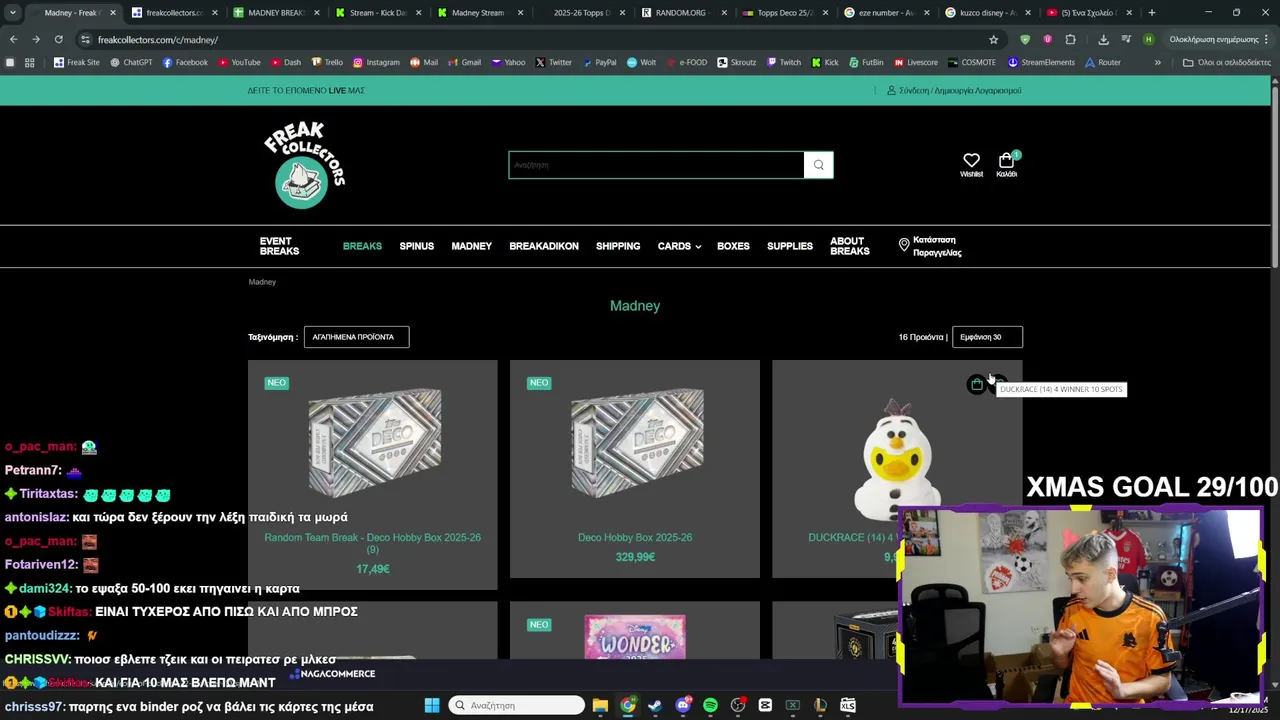Open a new browser tab
Screen dimensions: 1280x720
[x=1151, y=13]
